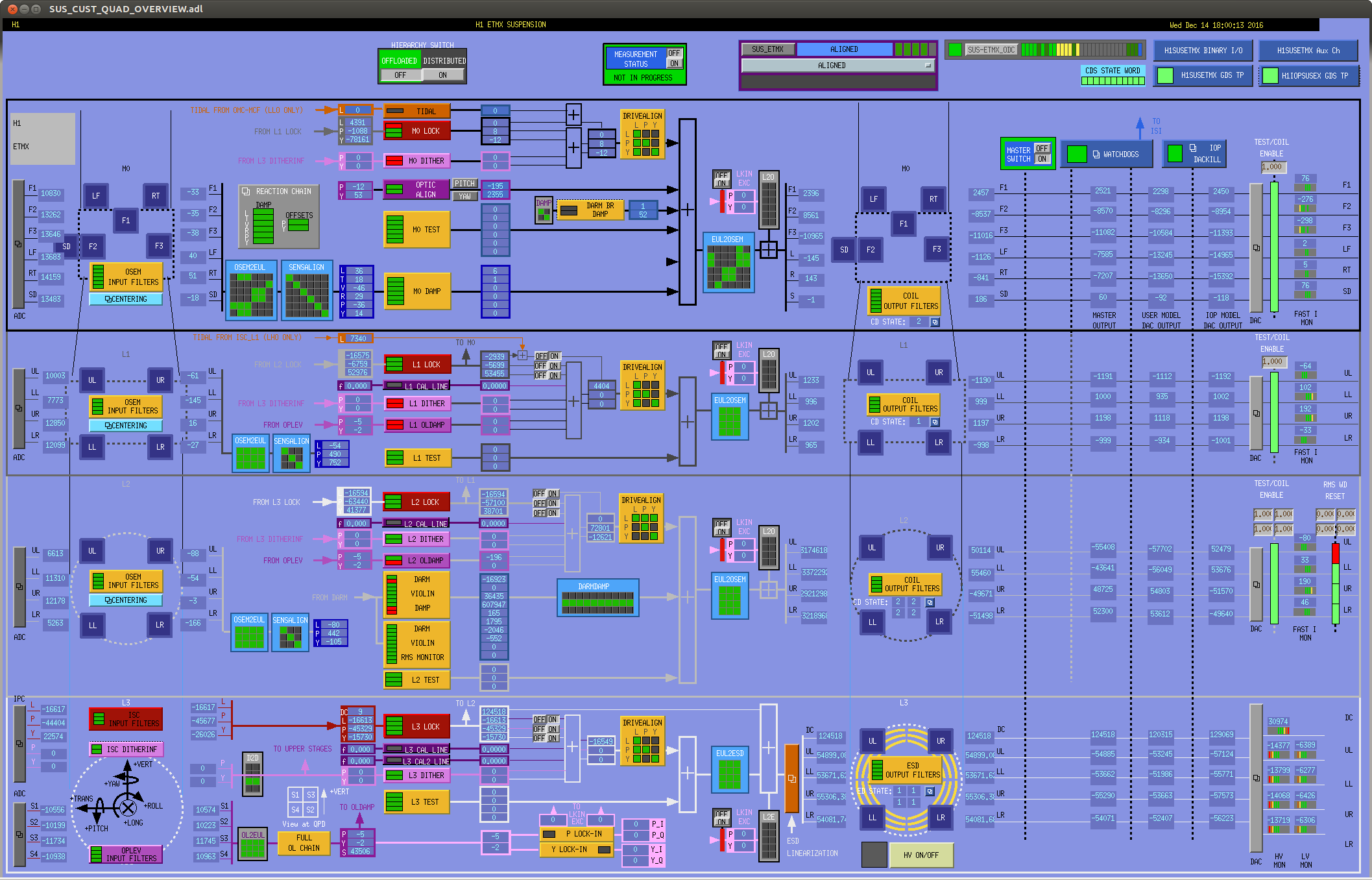Screen dimensions: 1372x880
Task: Click the M0 green DAC level bar
Action: pos(1274,247)
